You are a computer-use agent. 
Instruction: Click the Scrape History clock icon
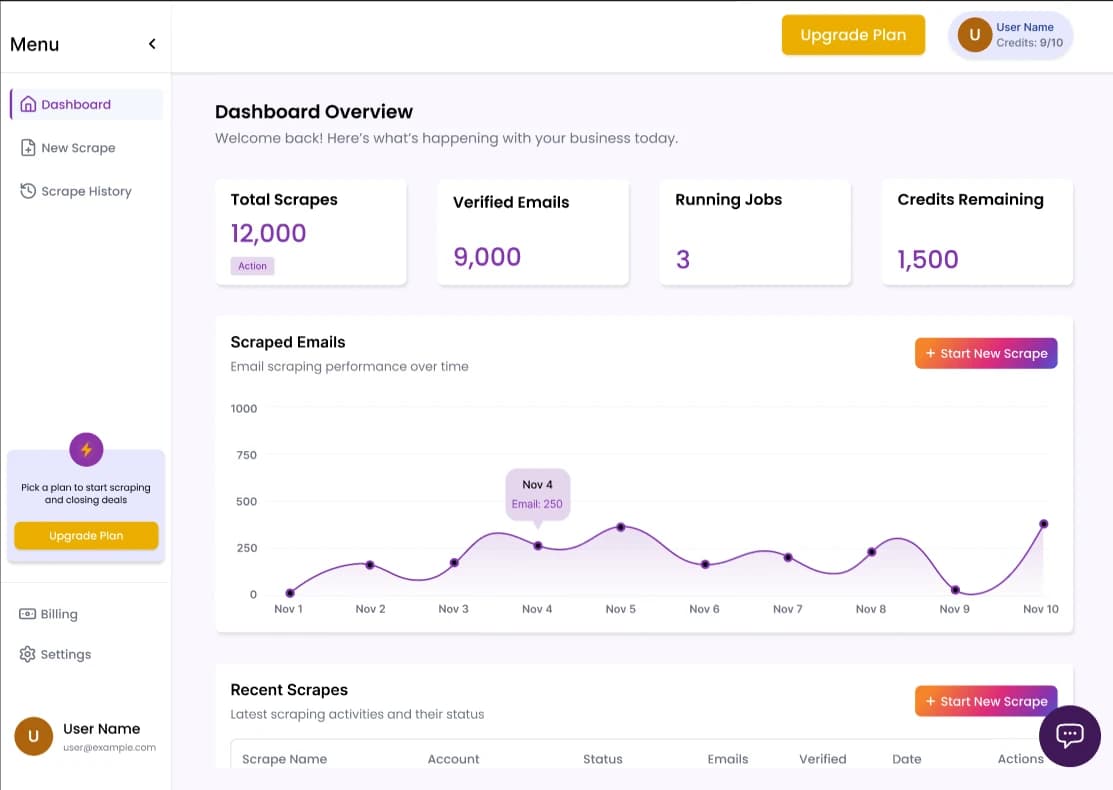point(28,191)
